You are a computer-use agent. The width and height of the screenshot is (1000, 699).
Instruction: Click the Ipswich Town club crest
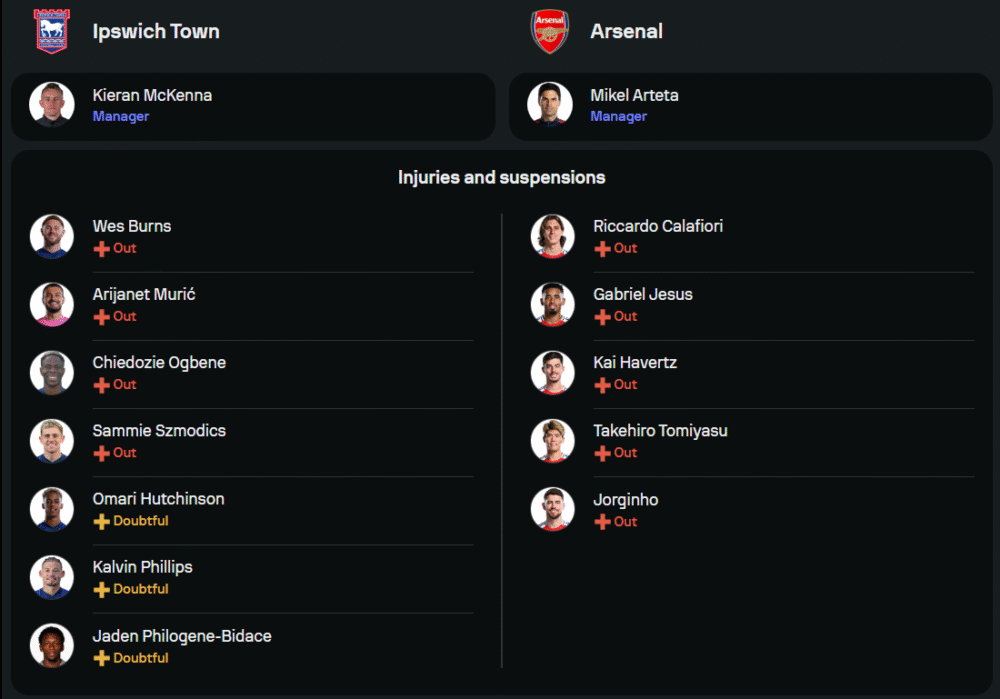pyautogui.click(x=51, y=31)
